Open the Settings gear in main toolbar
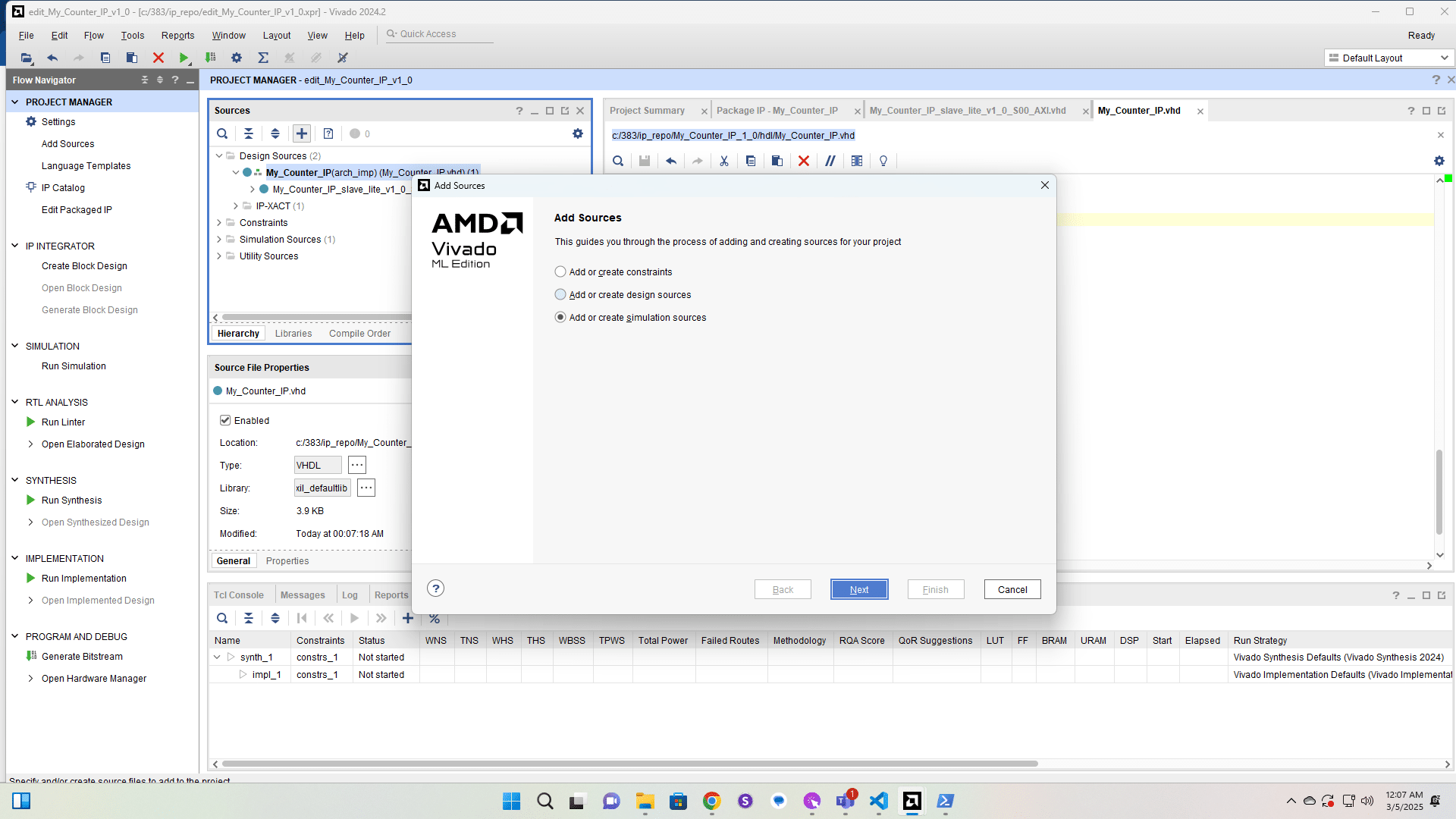The width and height of the screenshot is (1456, 819). (x=237, y=58)
